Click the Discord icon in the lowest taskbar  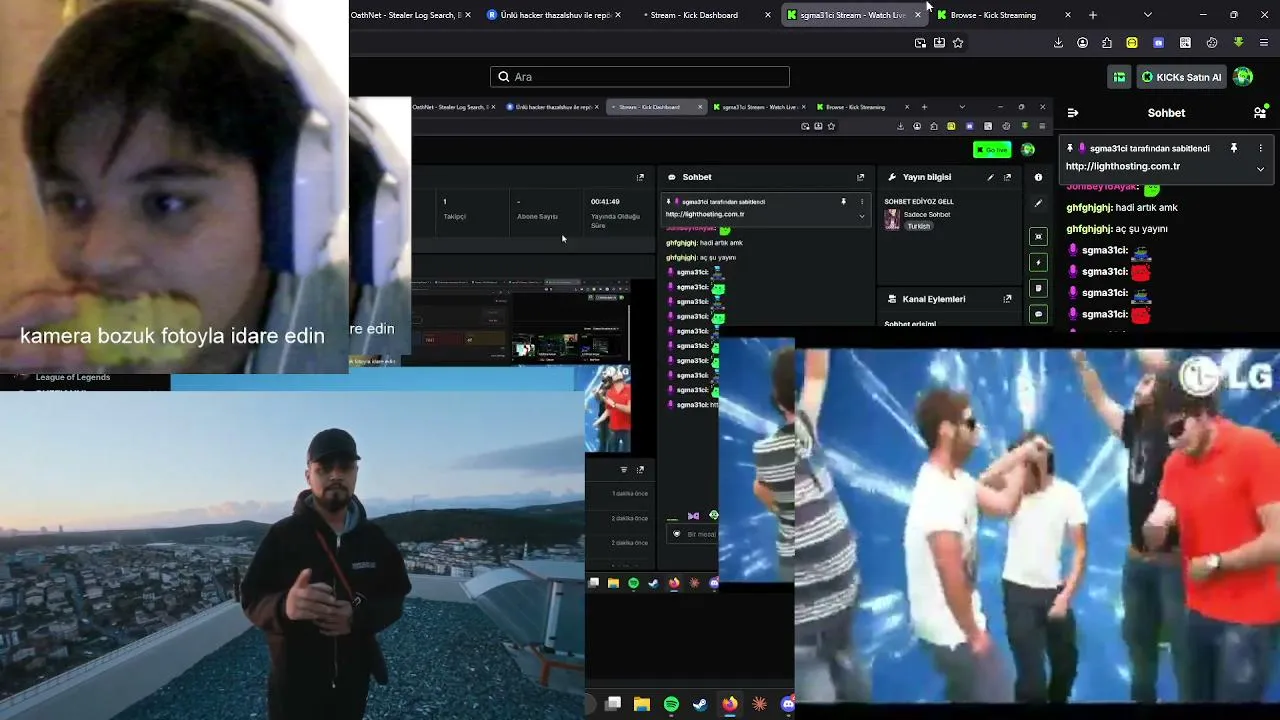coord(788,704)
